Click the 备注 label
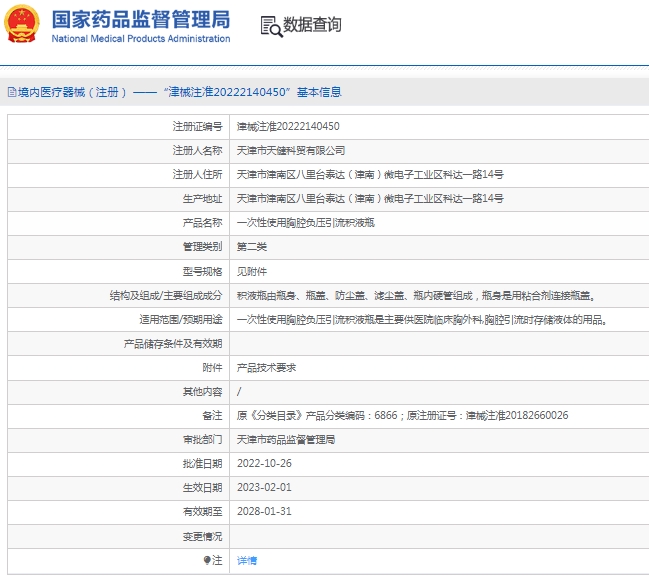This screenshot has height=583, width=649. click(x=212, y=415)
